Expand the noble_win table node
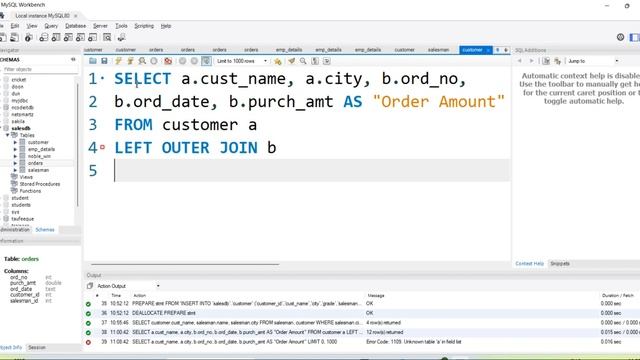The width and height of the screenshot is (640, 360). pos(16,156)
